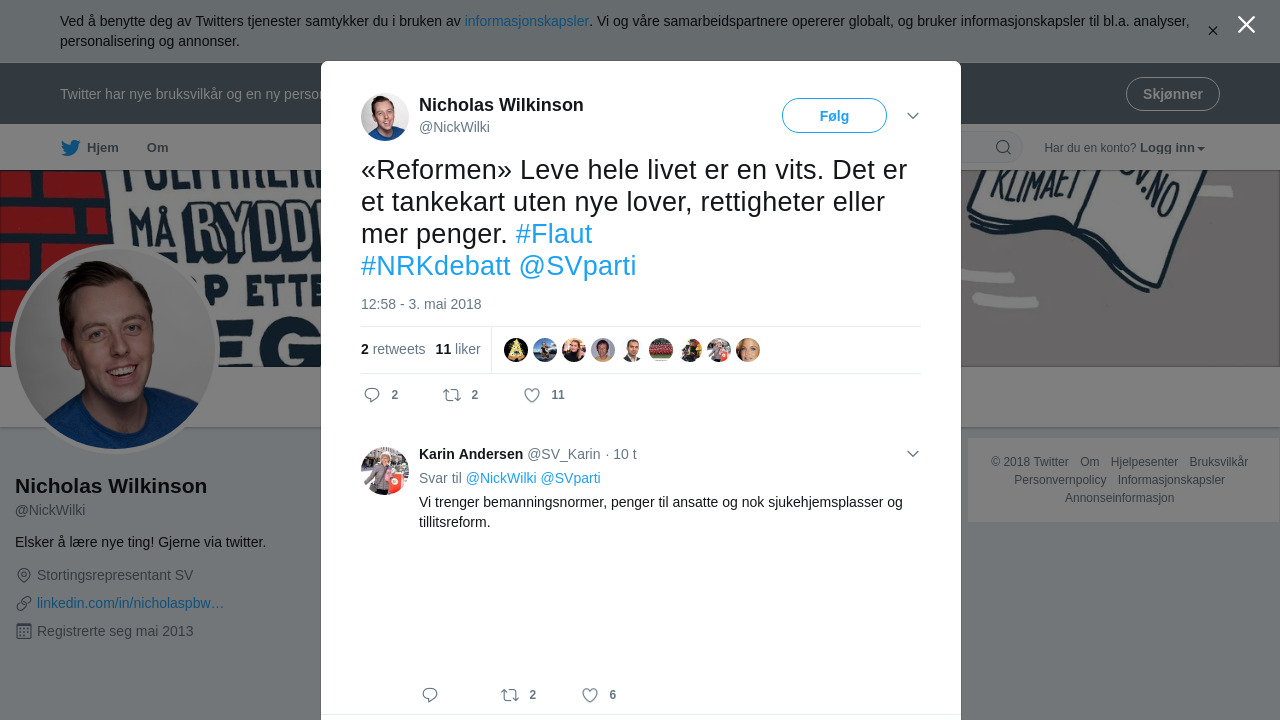Click the reply icon under Nicholas's tweet
Viewport: 1280px width, 720px height.
click(x=372, y=395)
